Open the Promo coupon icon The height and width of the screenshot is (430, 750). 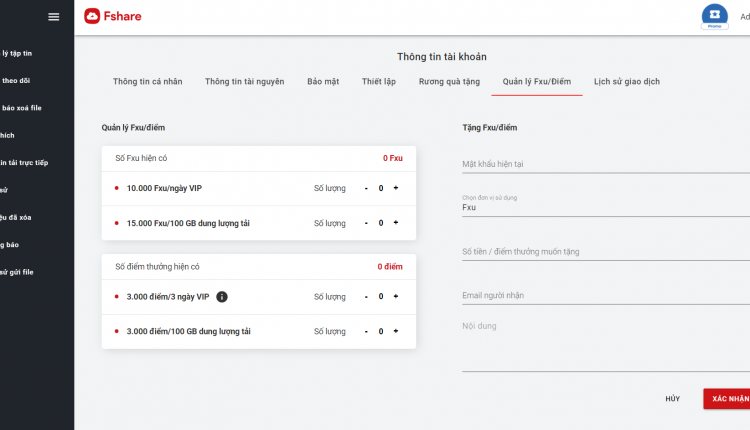(x=715, y=17)
